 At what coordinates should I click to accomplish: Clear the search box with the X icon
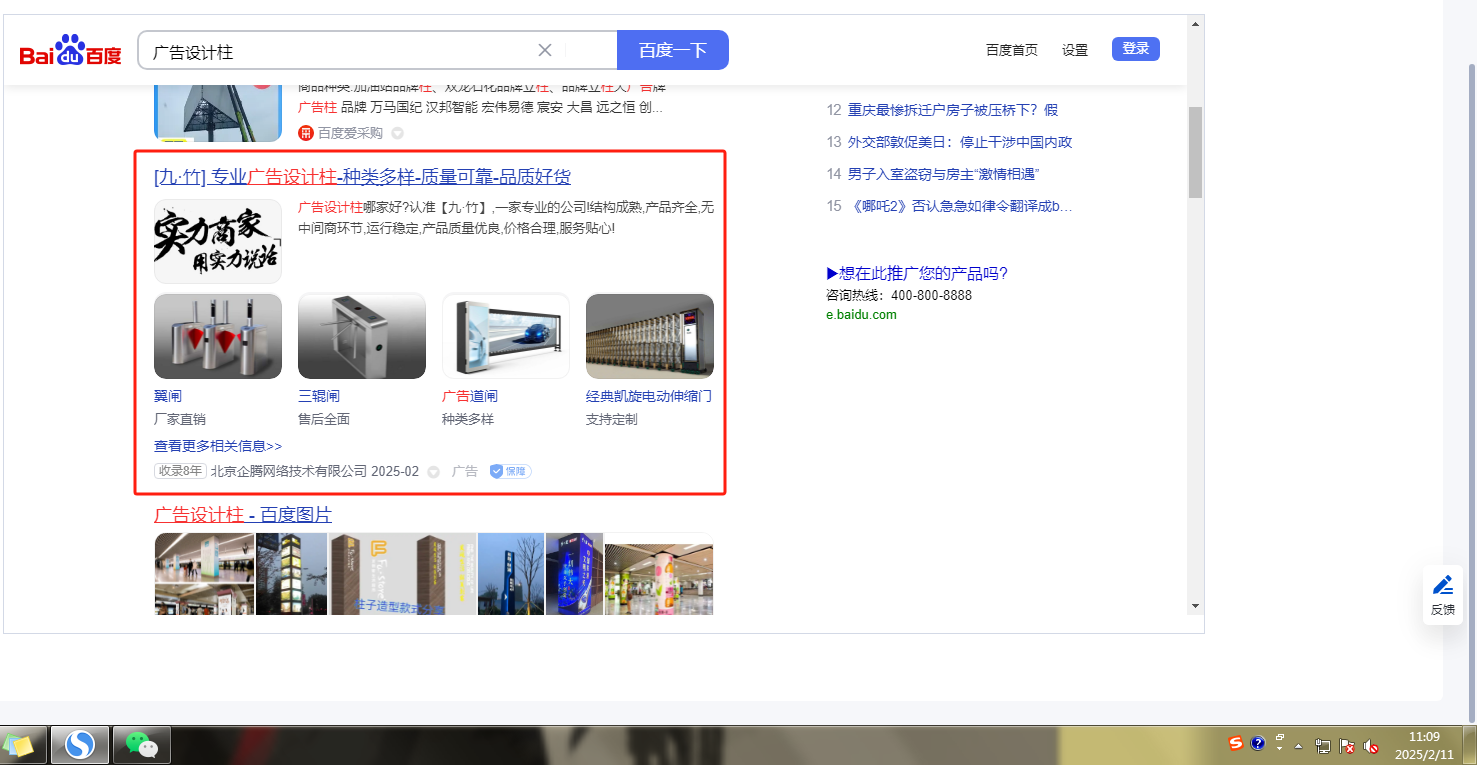545,50
